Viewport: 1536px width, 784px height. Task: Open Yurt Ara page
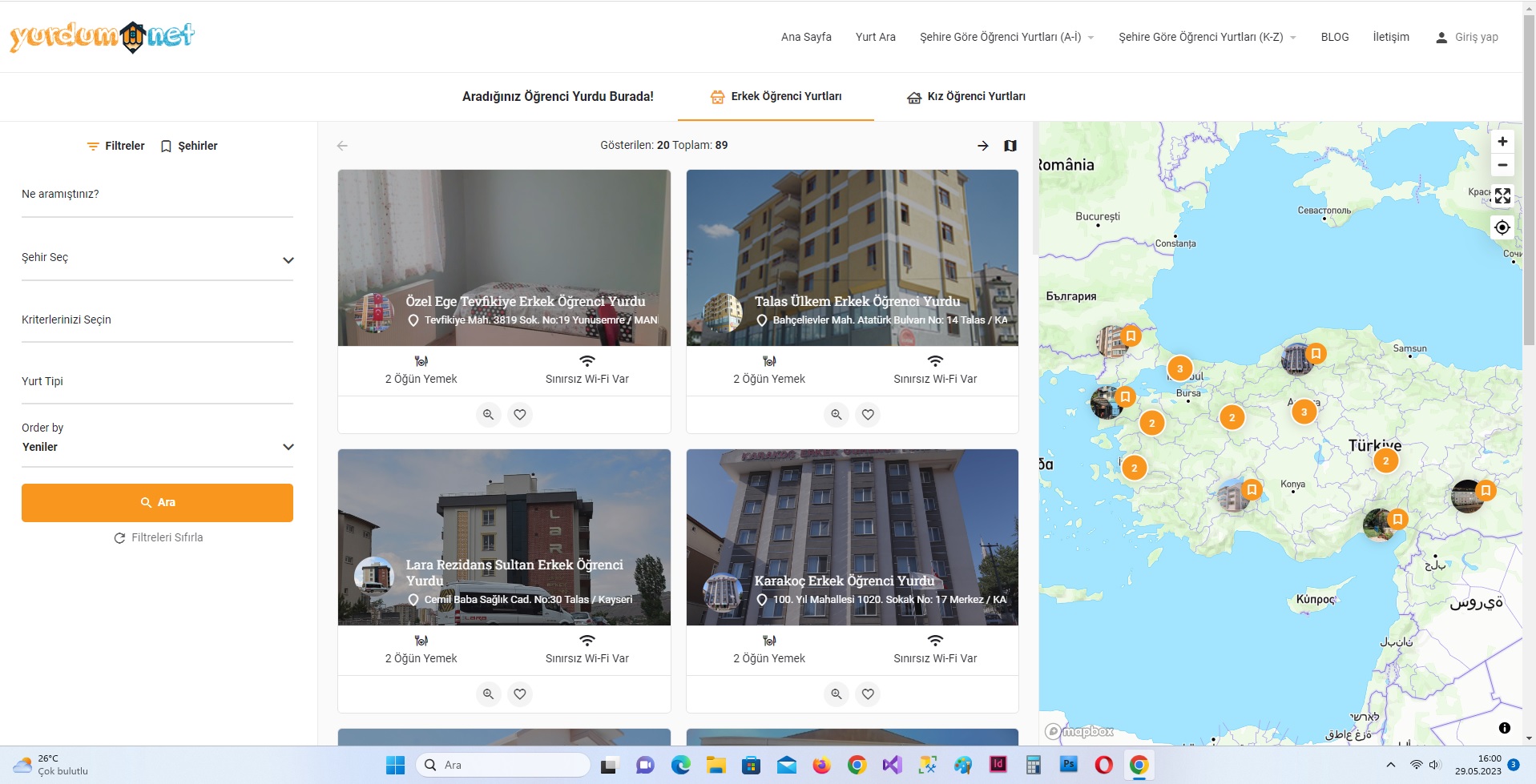coord(876,37)
